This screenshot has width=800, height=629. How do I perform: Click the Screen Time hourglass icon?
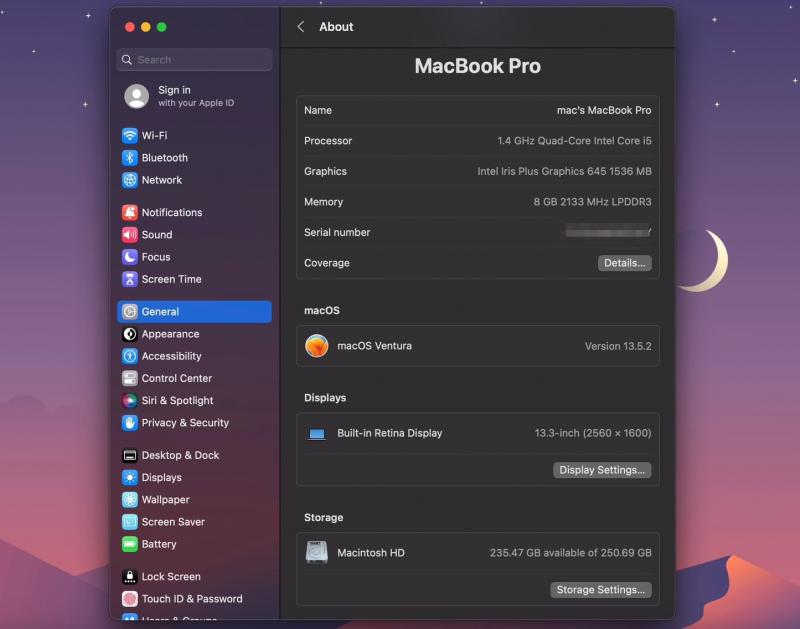[x=130, y=279]
